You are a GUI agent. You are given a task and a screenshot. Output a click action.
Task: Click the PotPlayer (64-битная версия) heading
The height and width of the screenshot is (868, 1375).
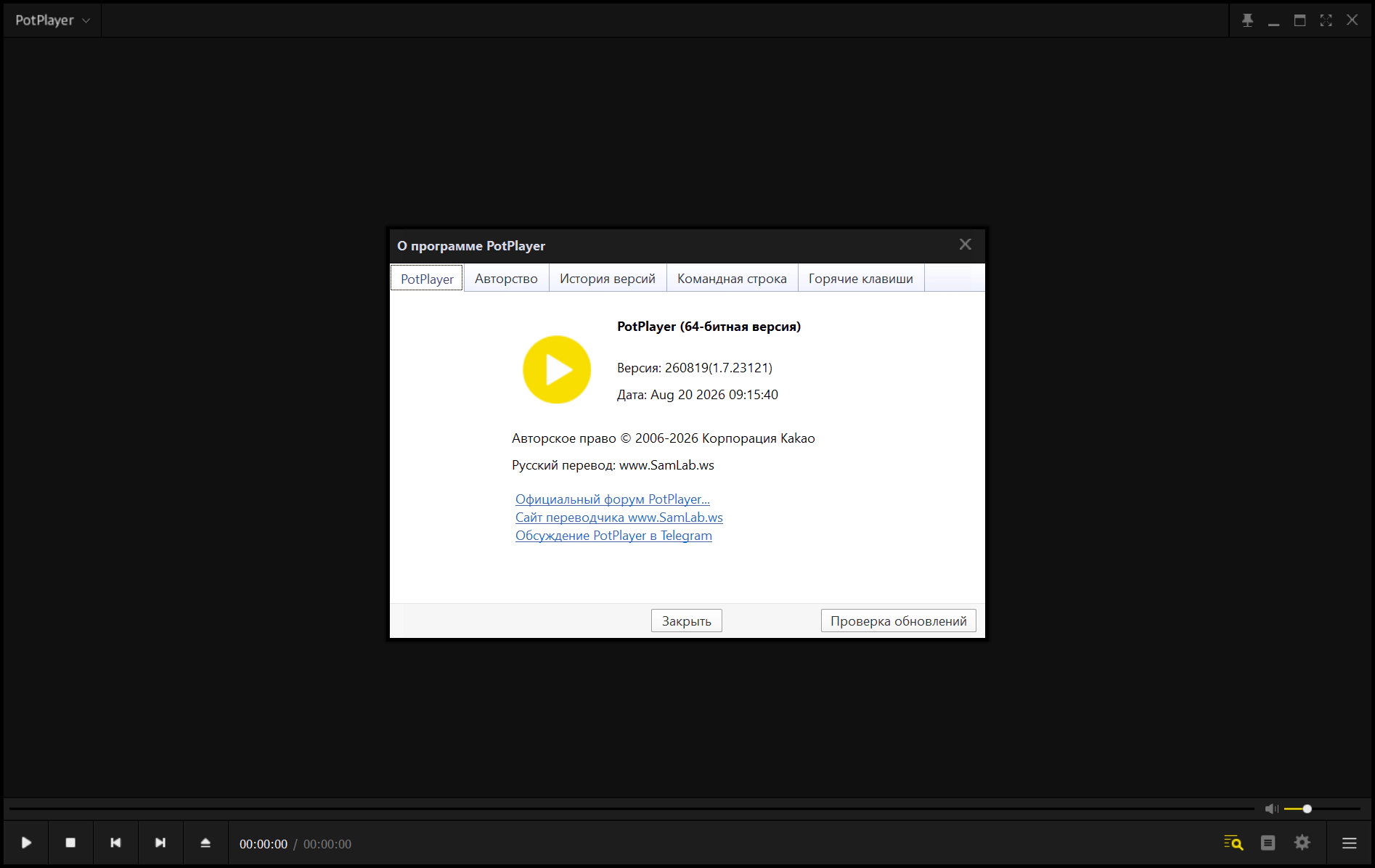pyautogui.click(x=709, y=327)
